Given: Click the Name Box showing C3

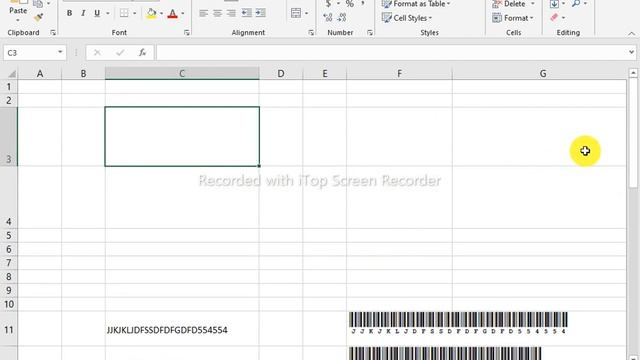Looking at the screenshot, I should (29, 53).
